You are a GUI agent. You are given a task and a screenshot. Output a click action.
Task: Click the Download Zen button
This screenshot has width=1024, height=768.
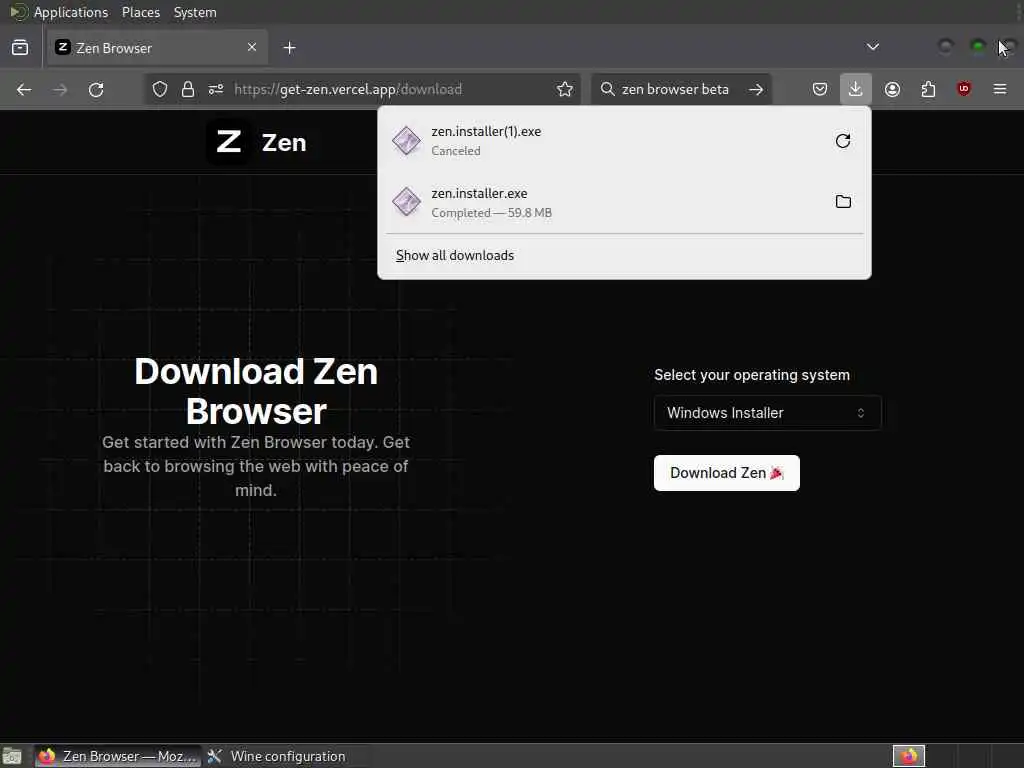pyautogui.click(x=726, y=473)
